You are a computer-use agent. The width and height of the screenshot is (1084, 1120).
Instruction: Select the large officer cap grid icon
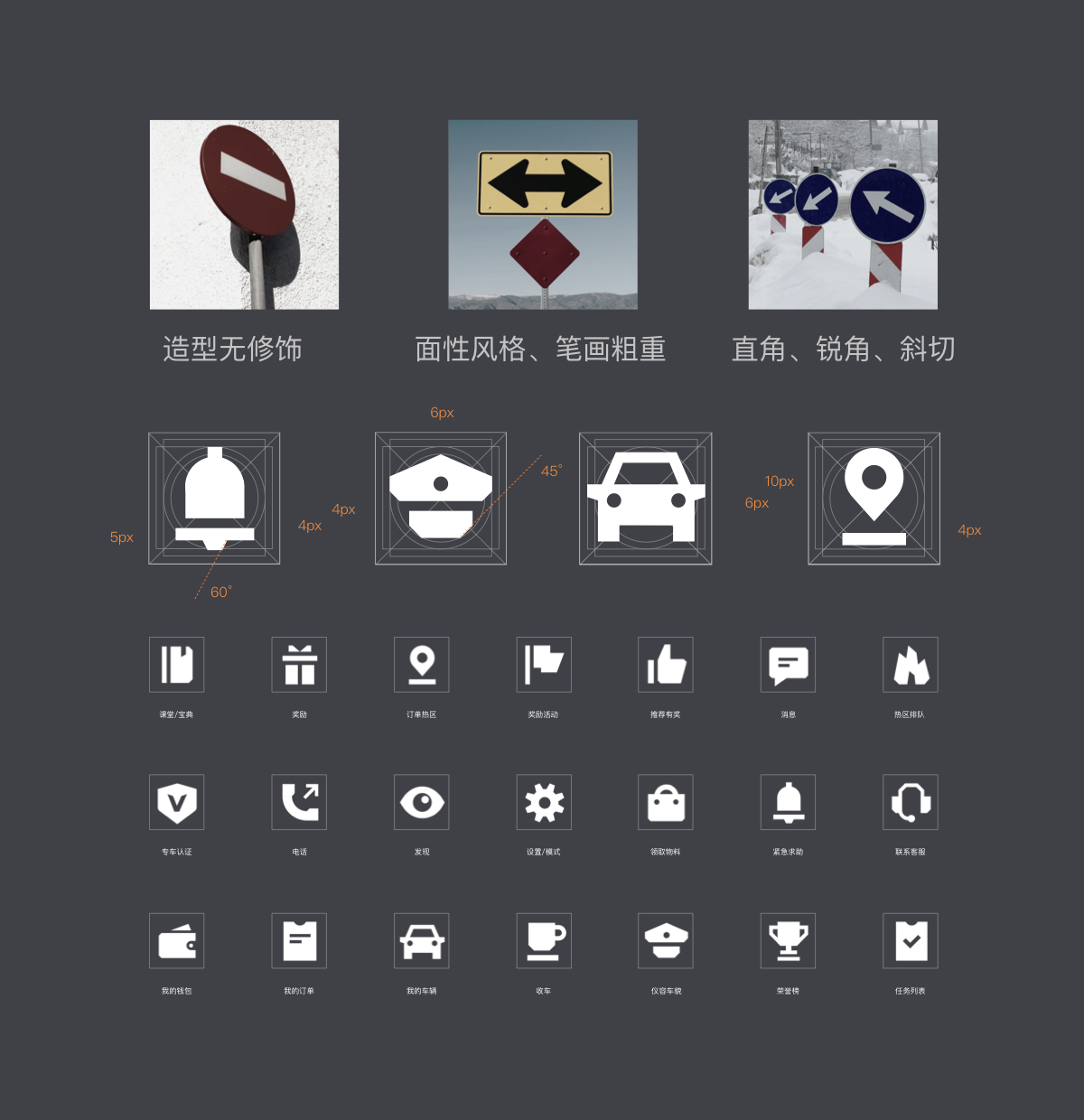[441, 499]
